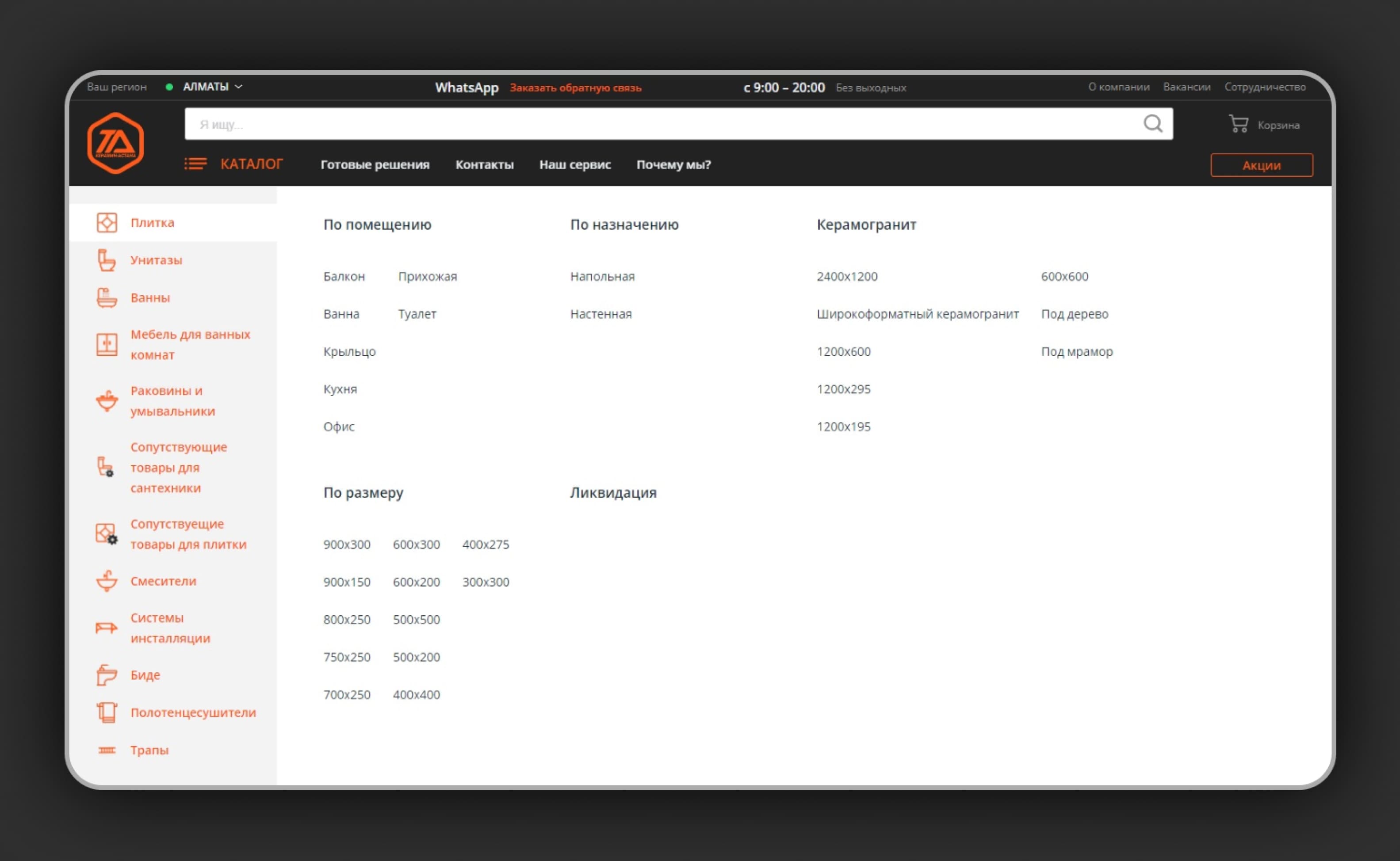Open Вакансии link
Viewport: 1400px width, 861px height.
[1187, 87]
